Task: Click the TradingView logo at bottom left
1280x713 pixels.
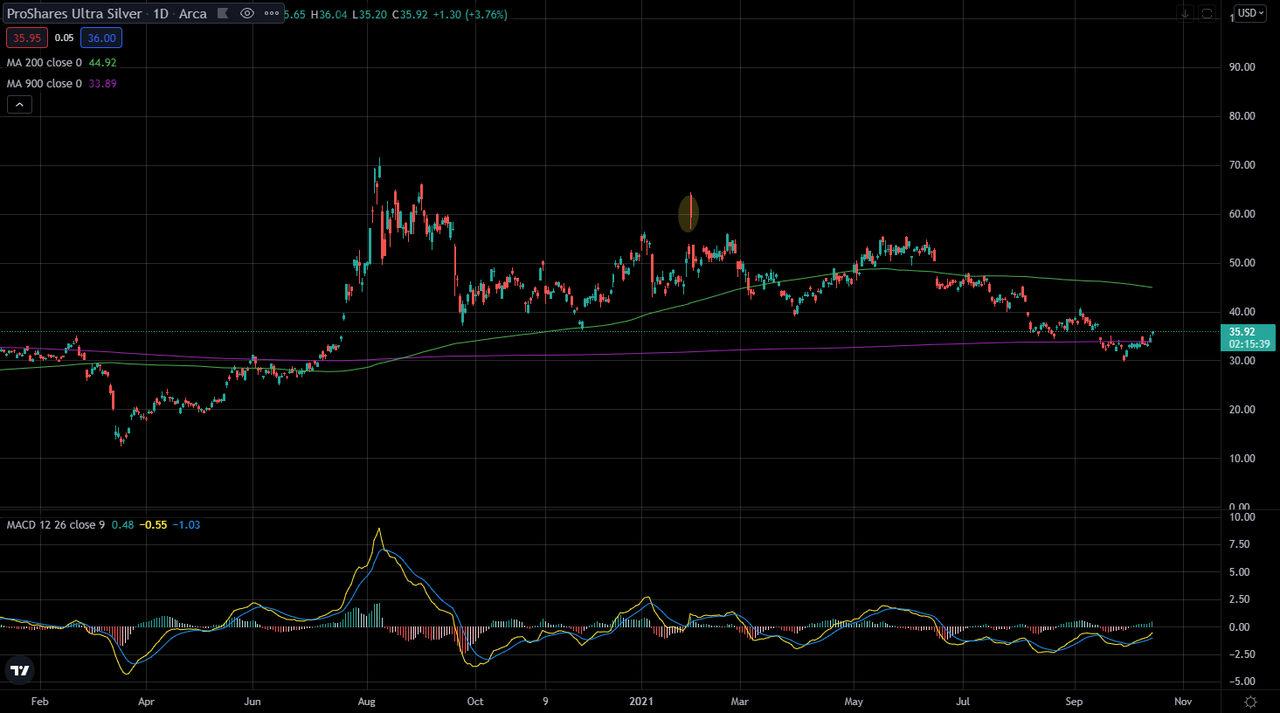Action: [18, 670]
